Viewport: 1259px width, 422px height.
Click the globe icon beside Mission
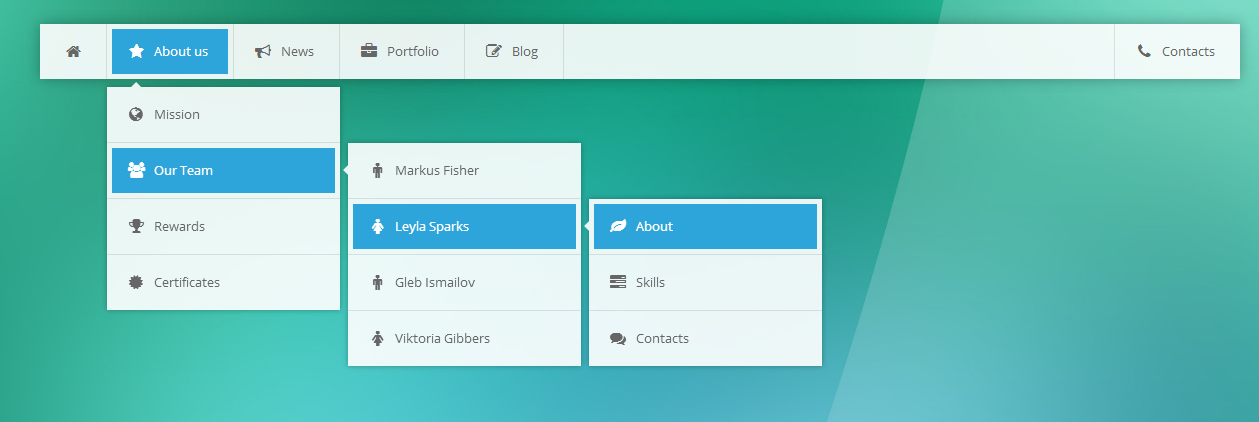[136, 114]
